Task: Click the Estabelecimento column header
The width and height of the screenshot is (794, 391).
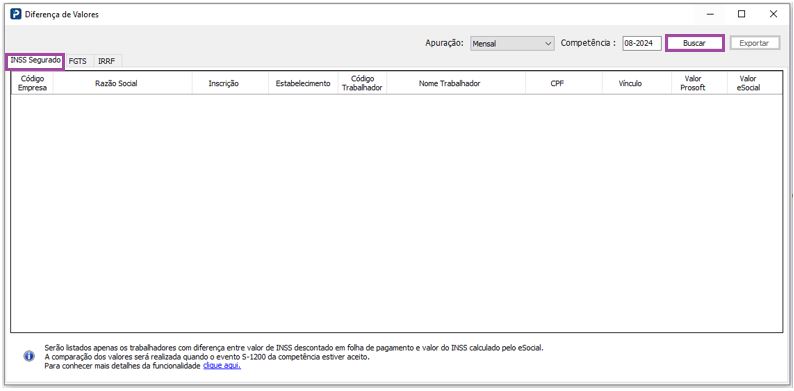Action: (x=303, y=84)
